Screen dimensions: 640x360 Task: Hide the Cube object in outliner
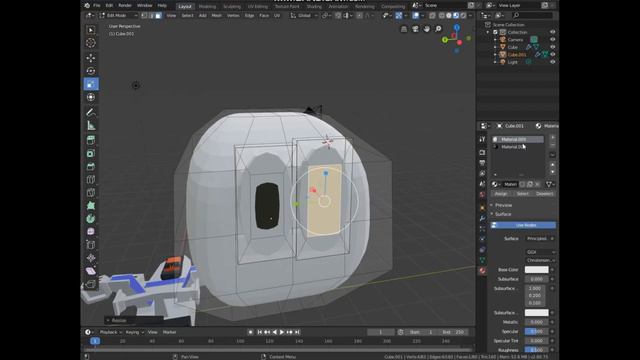click(x=553, y=47)
